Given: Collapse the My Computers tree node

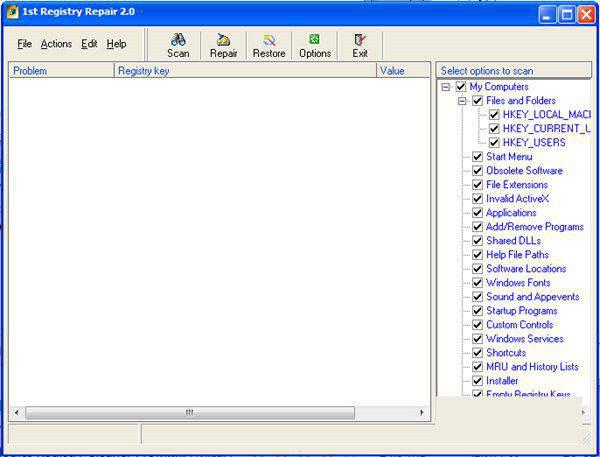Looking at the screenshot, I should pos(445,87).
